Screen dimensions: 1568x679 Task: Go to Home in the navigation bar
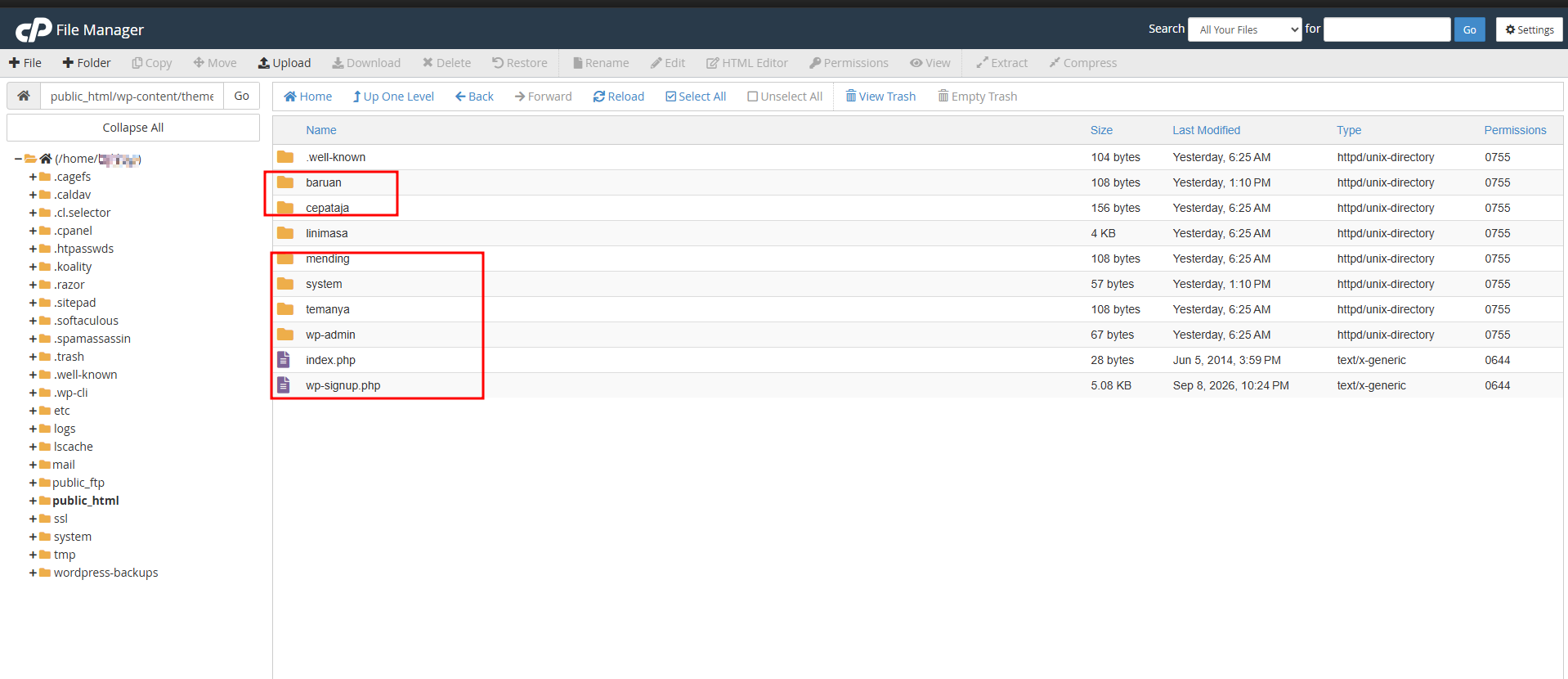pyautogui.click(x=308, y=97)
